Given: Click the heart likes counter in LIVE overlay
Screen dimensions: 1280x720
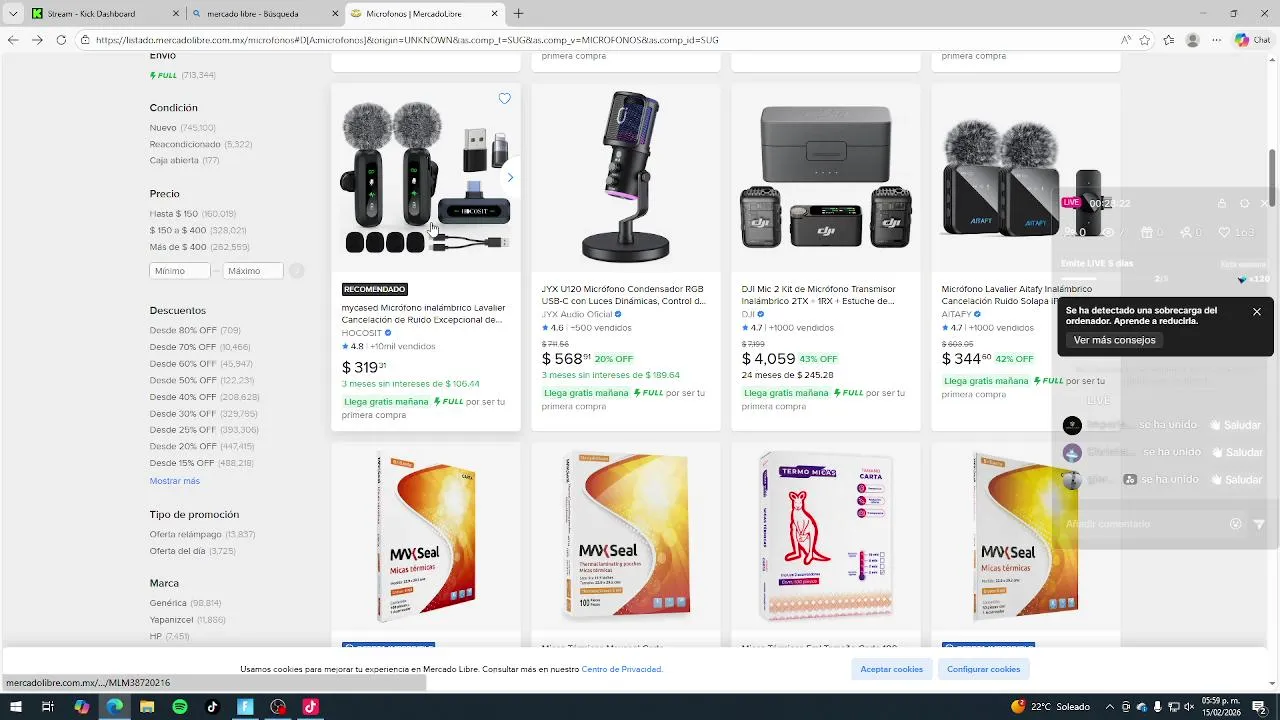Looking at the screenshot, I should click(x=1236, y=232).
